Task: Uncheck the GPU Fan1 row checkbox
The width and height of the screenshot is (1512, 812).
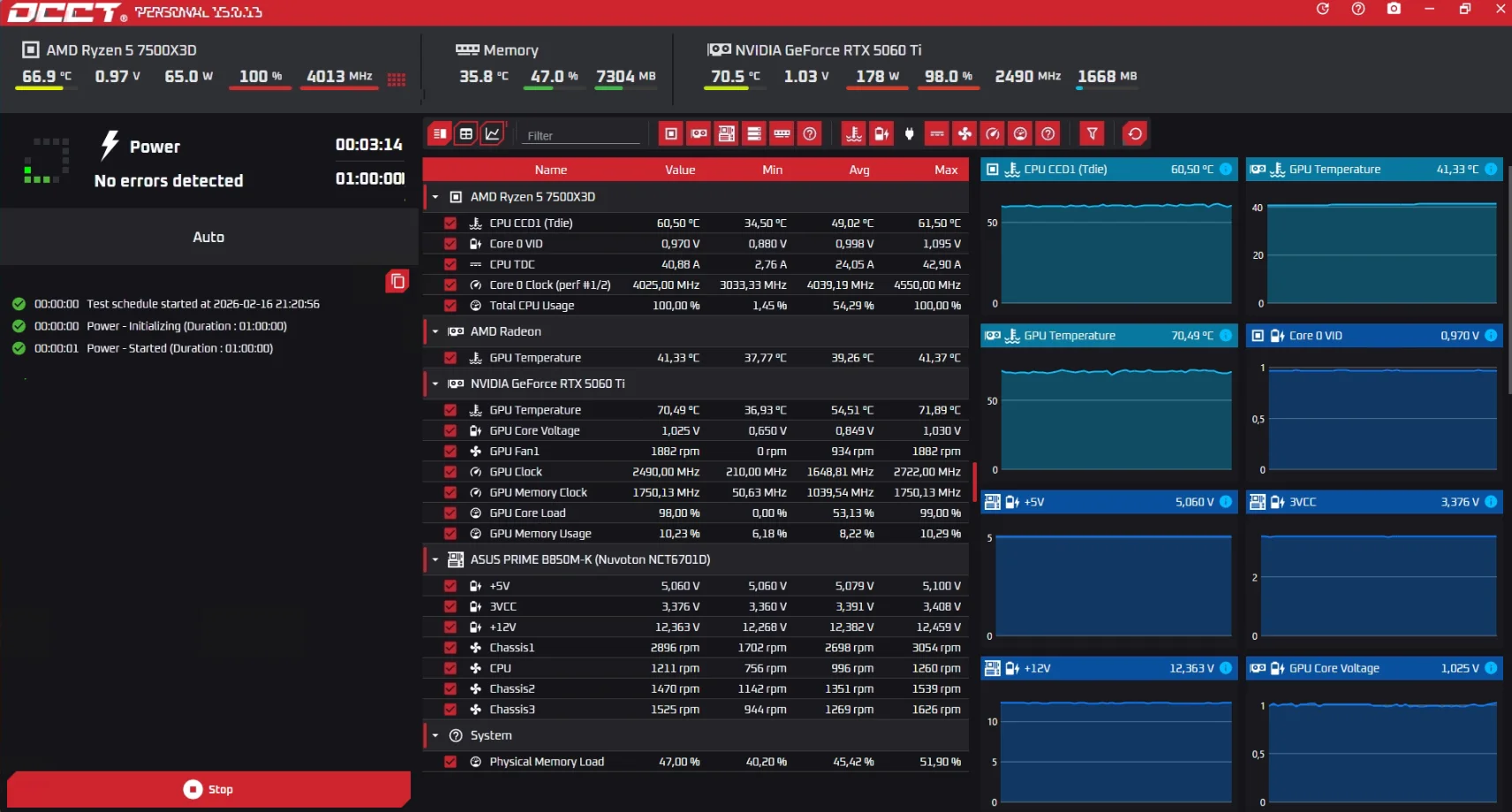Action: coord(450,452)
